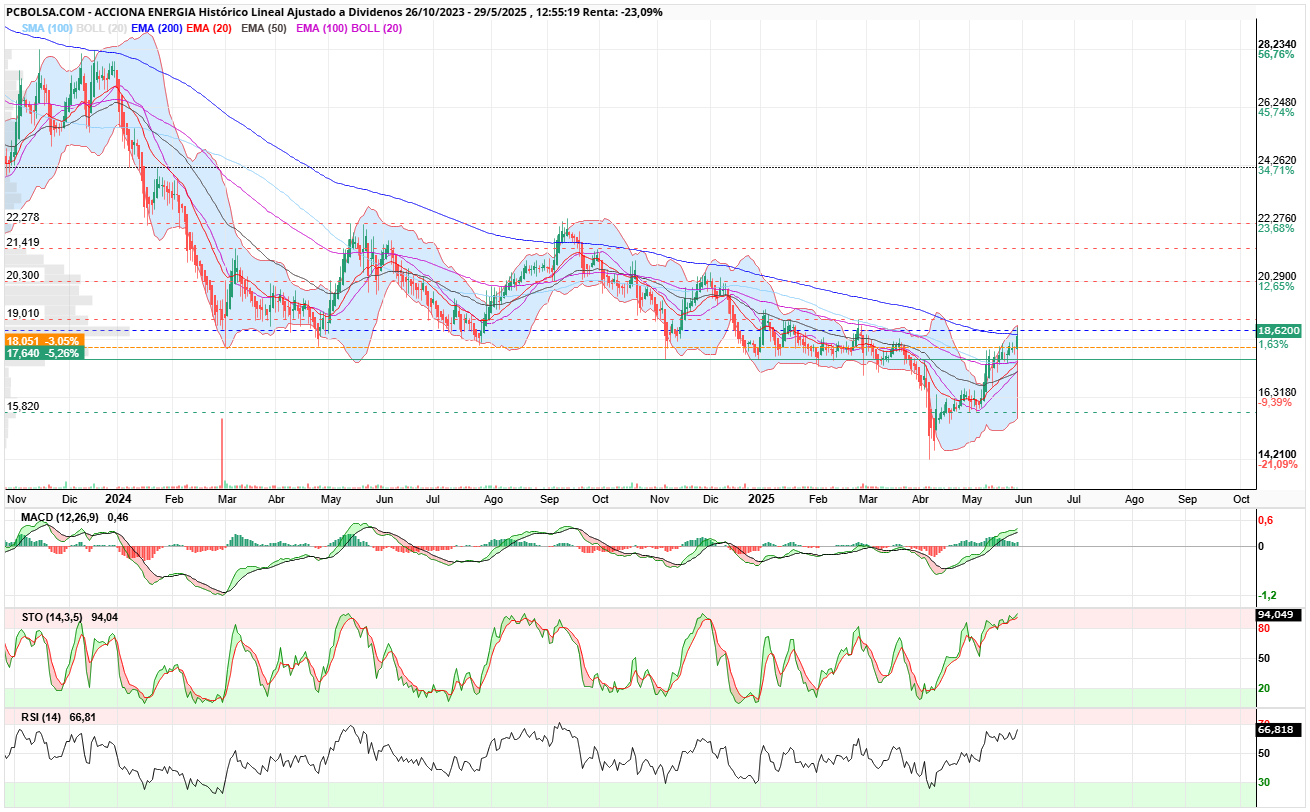
Task: Click the green 17,640 -5,26% tag
Action: (x=44, y=352)
